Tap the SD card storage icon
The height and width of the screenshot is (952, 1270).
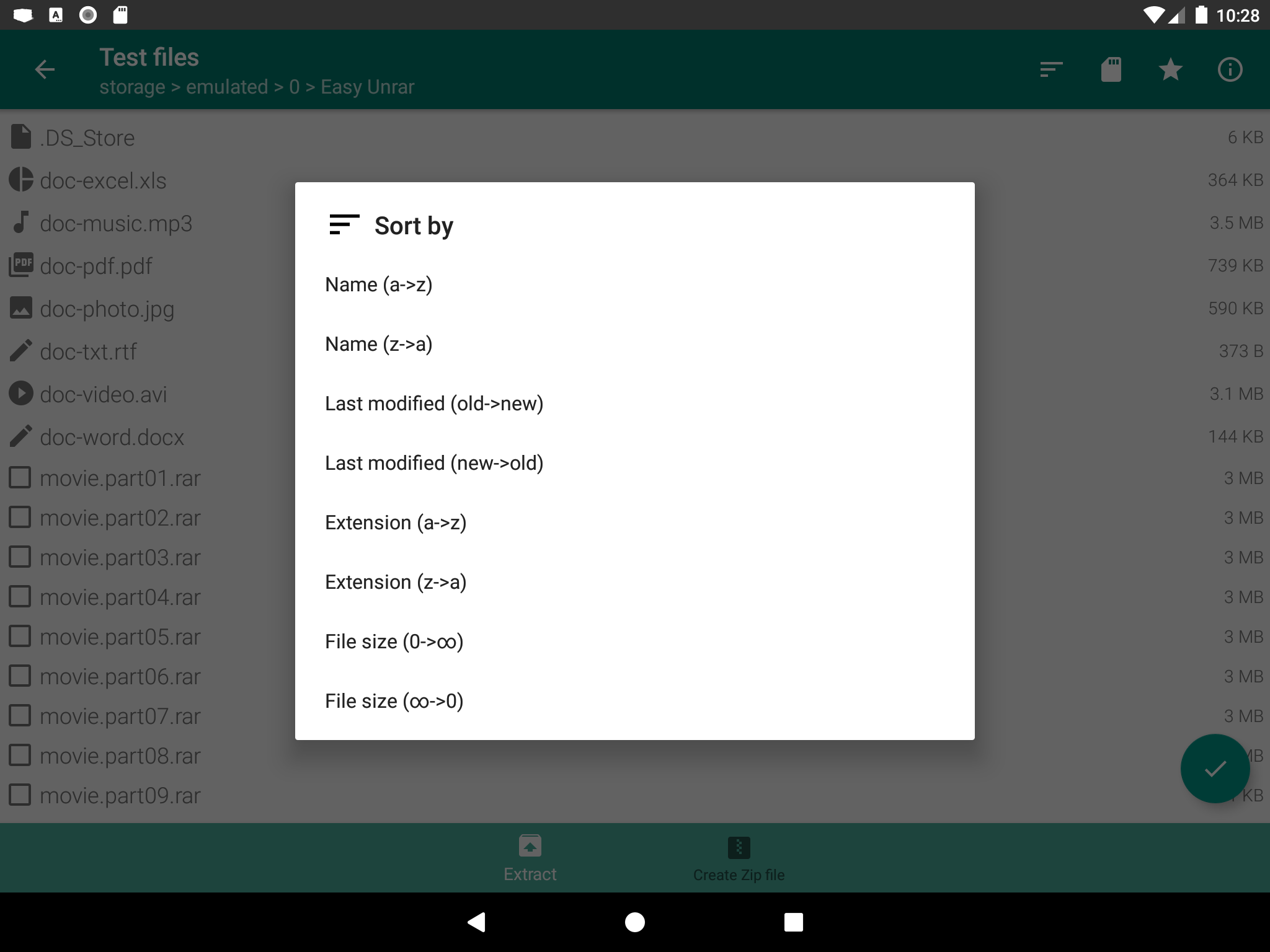click(1111, 69)
